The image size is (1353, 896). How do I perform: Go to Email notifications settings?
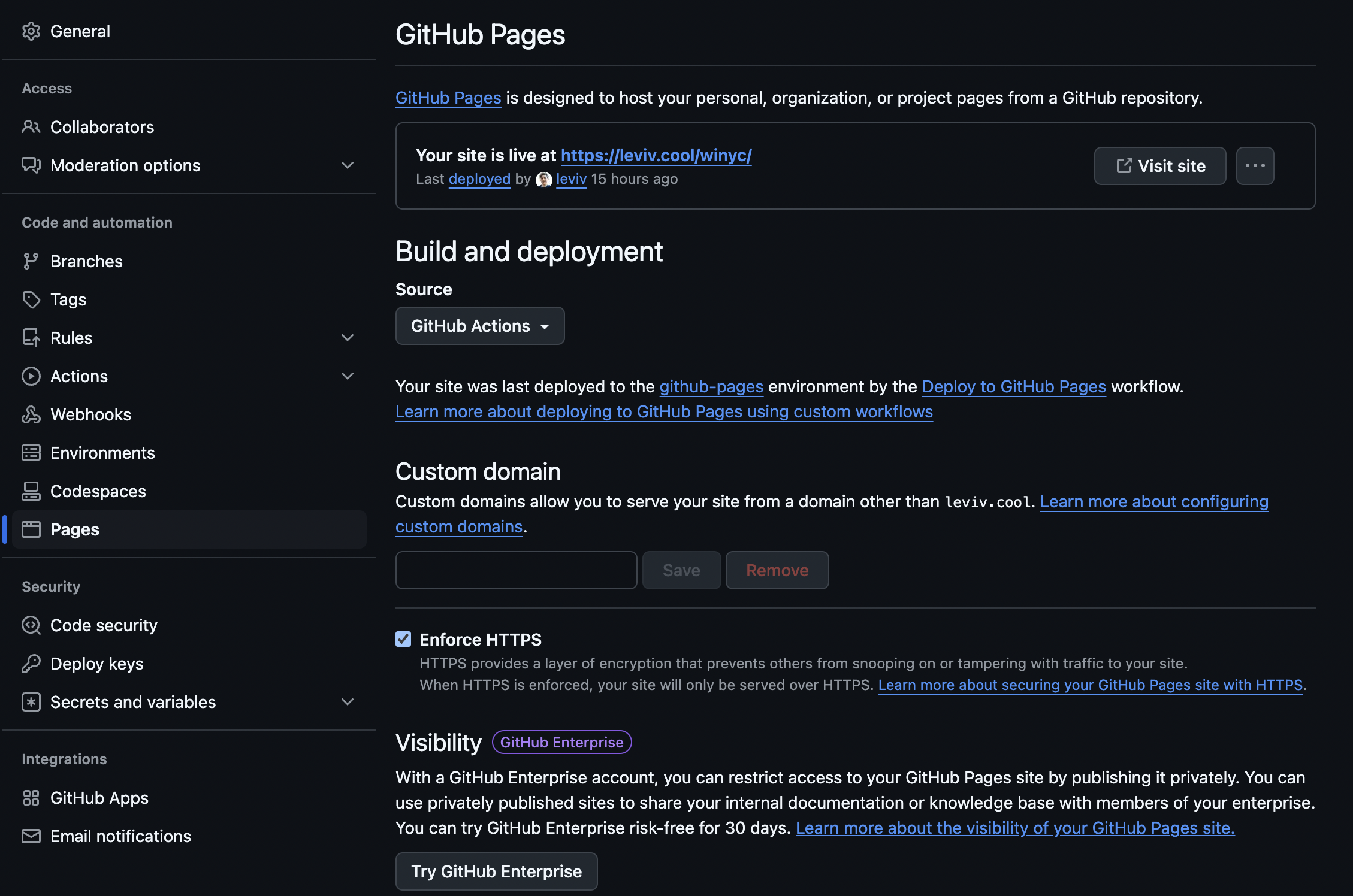189,836
